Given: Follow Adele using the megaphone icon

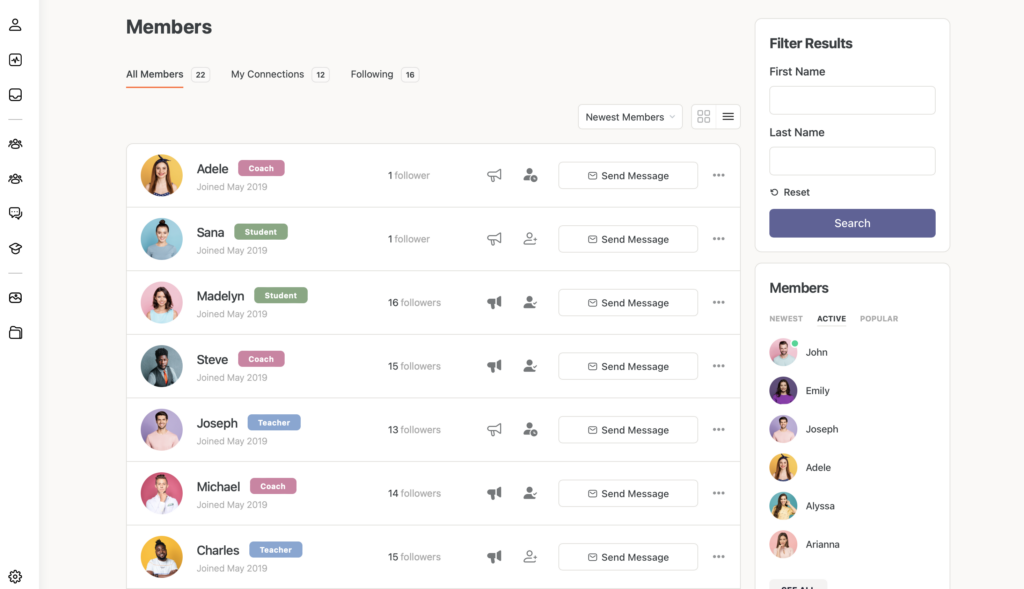Looking at the screenshot, I should pyautogui.click(x=494, y=175).
